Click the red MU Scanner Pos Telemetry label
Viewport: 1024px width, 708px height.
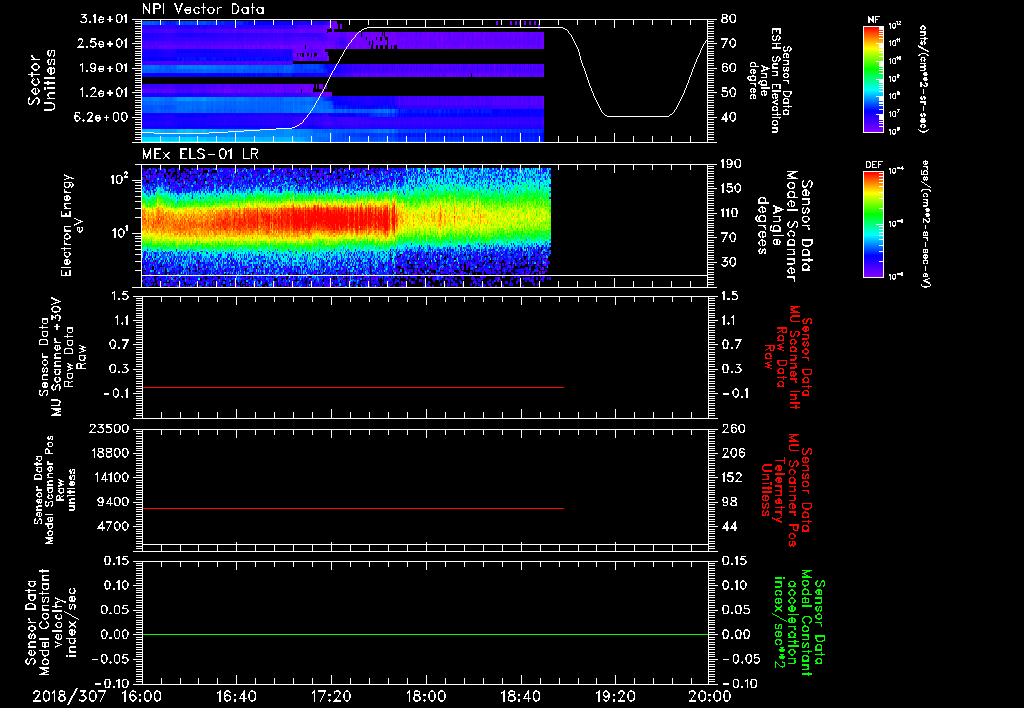pos(787,490)
